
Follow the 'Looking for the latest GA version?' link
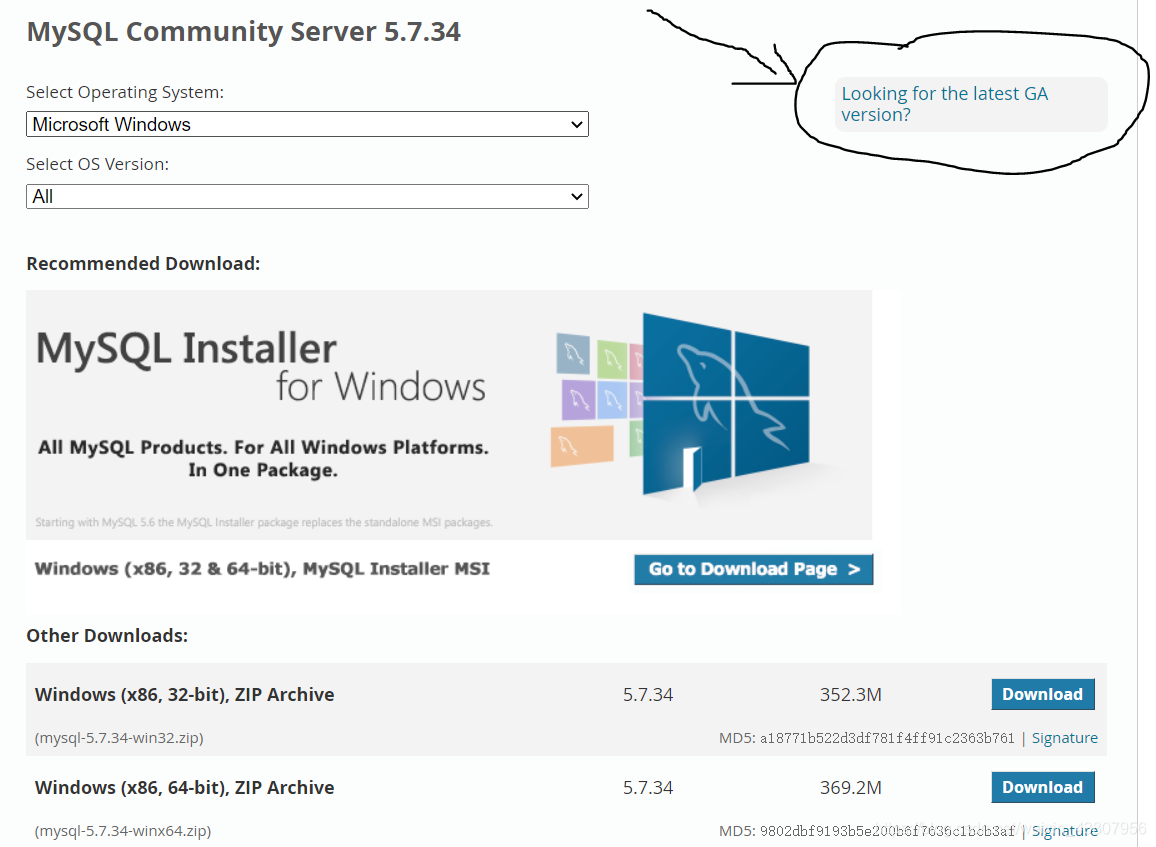click(x=944, y=104)
